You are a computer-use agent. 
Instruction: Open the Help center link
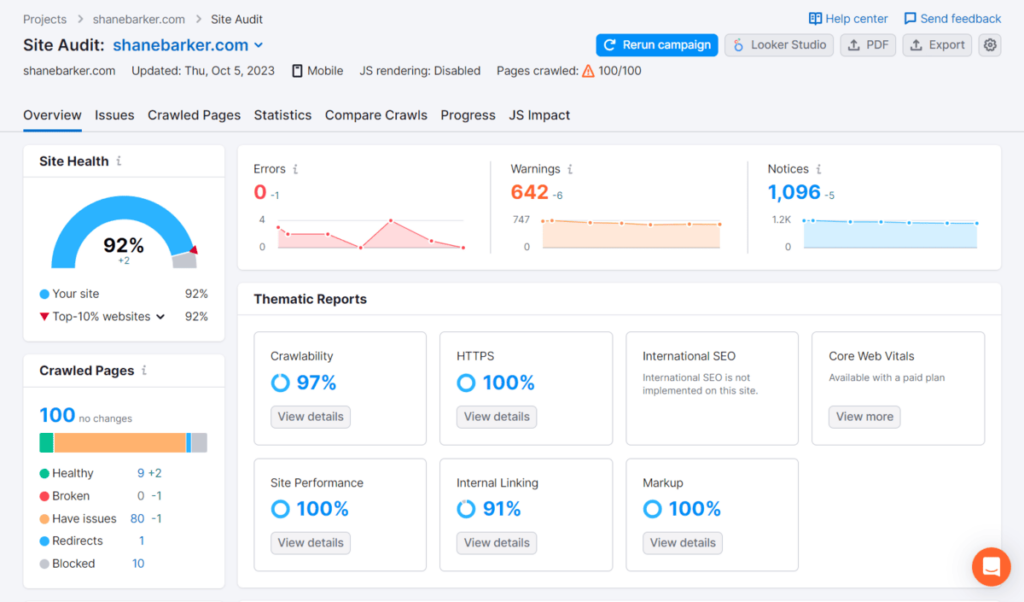848,19
